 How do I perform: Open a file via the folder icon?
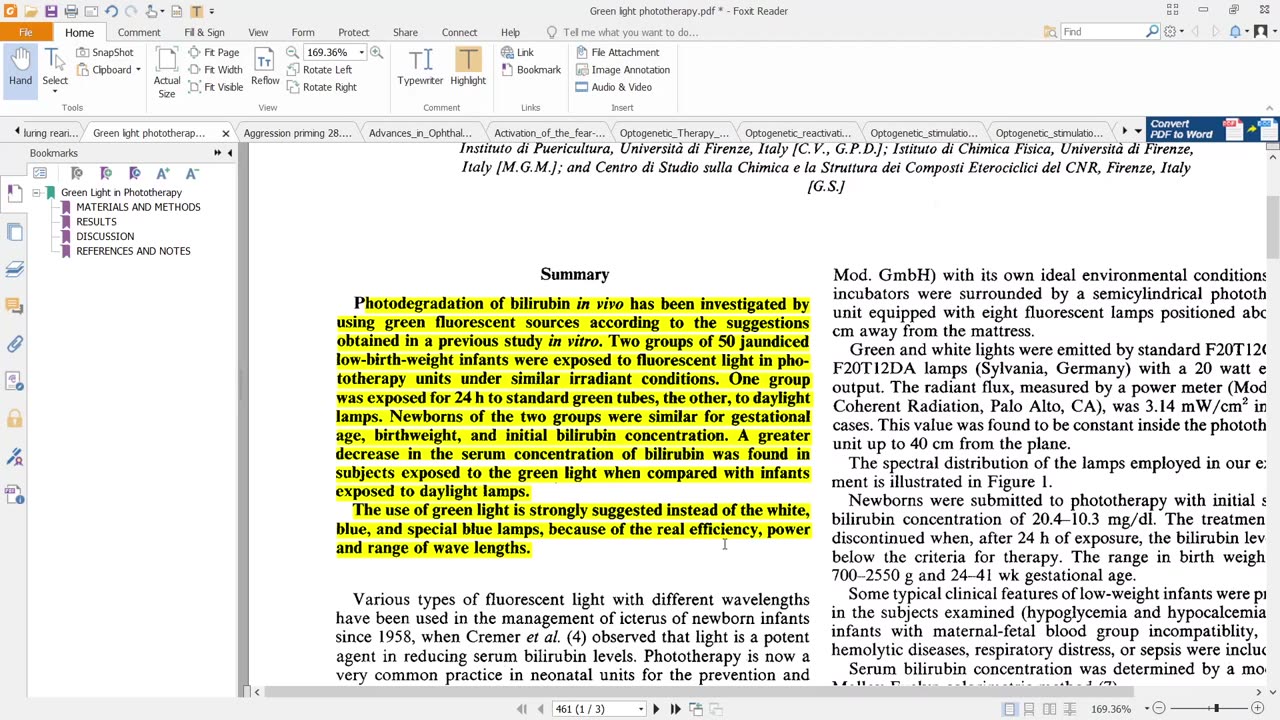30,11
